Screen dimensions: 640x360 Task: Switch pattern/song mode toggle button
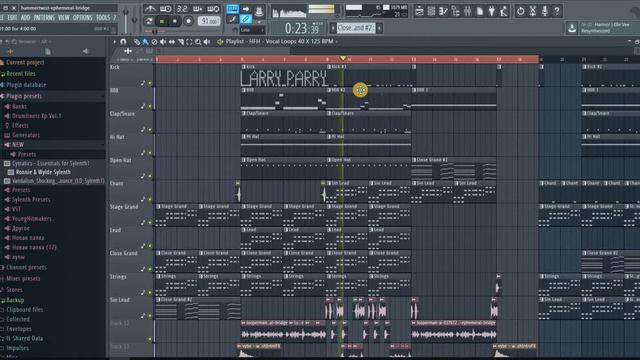point(149,21)
